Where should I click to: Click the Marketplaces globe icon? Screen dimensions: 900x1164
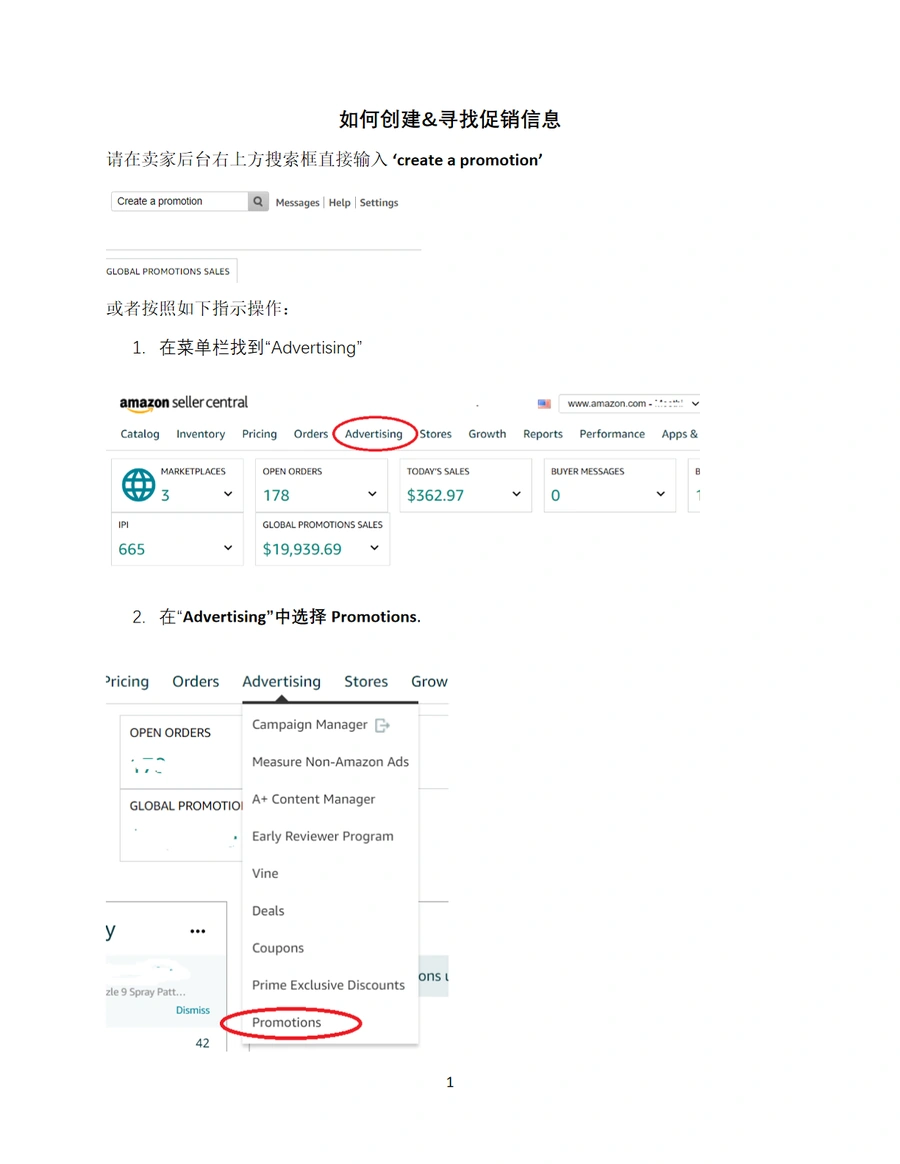tap(138, 485)
